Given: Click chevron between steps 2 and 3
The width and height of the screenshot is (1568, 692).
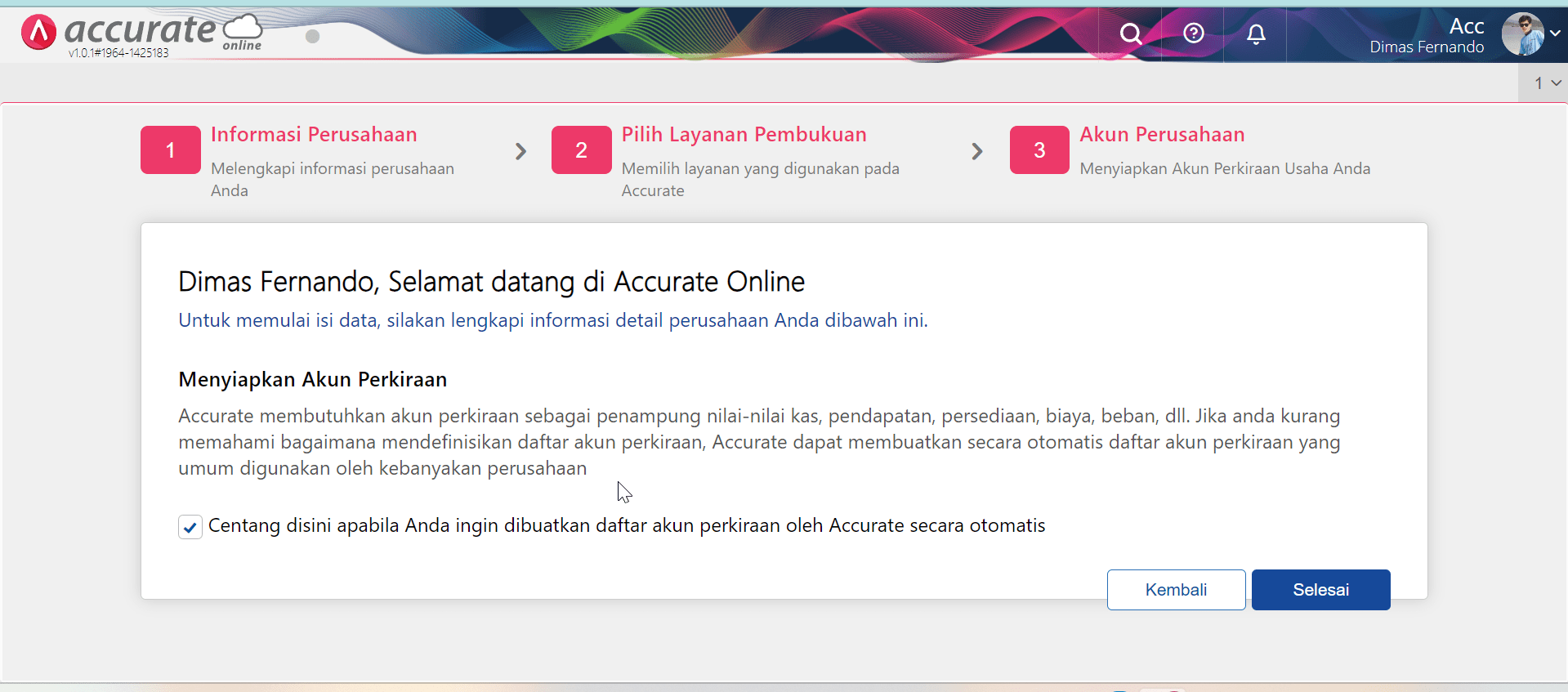Looking at the screenshot, I should tap(976, 151).
